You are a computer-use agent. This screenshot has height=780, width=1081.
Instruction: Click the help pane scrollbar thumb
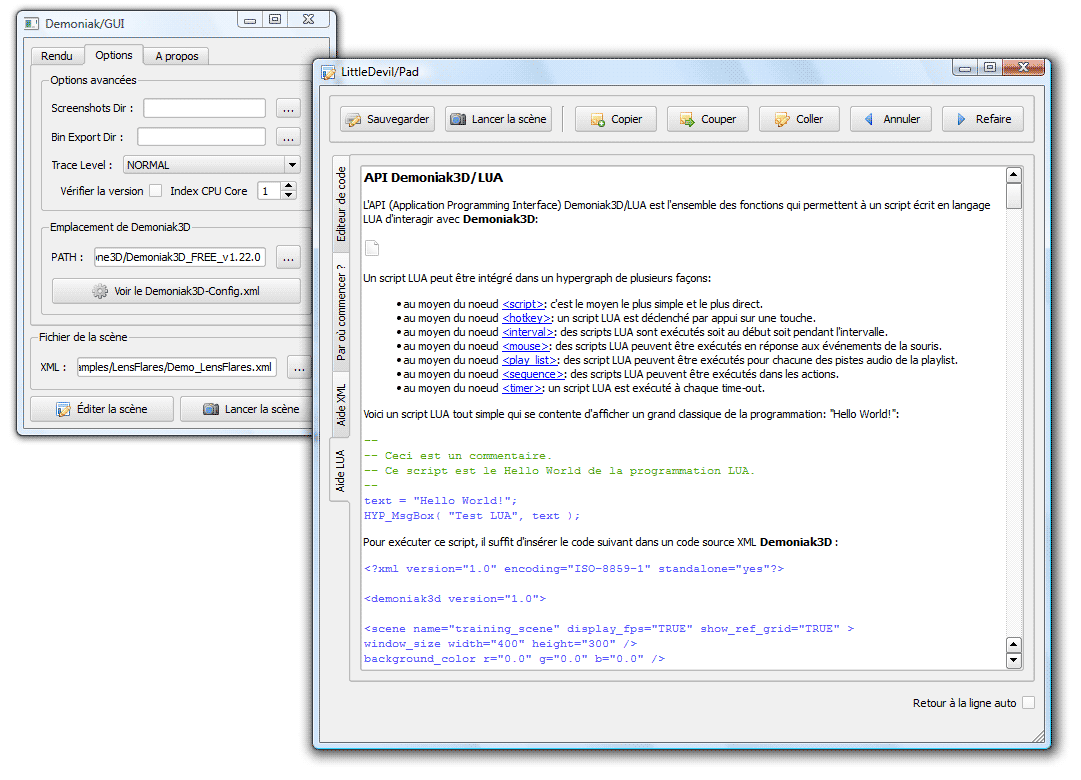coord(1013,195)
